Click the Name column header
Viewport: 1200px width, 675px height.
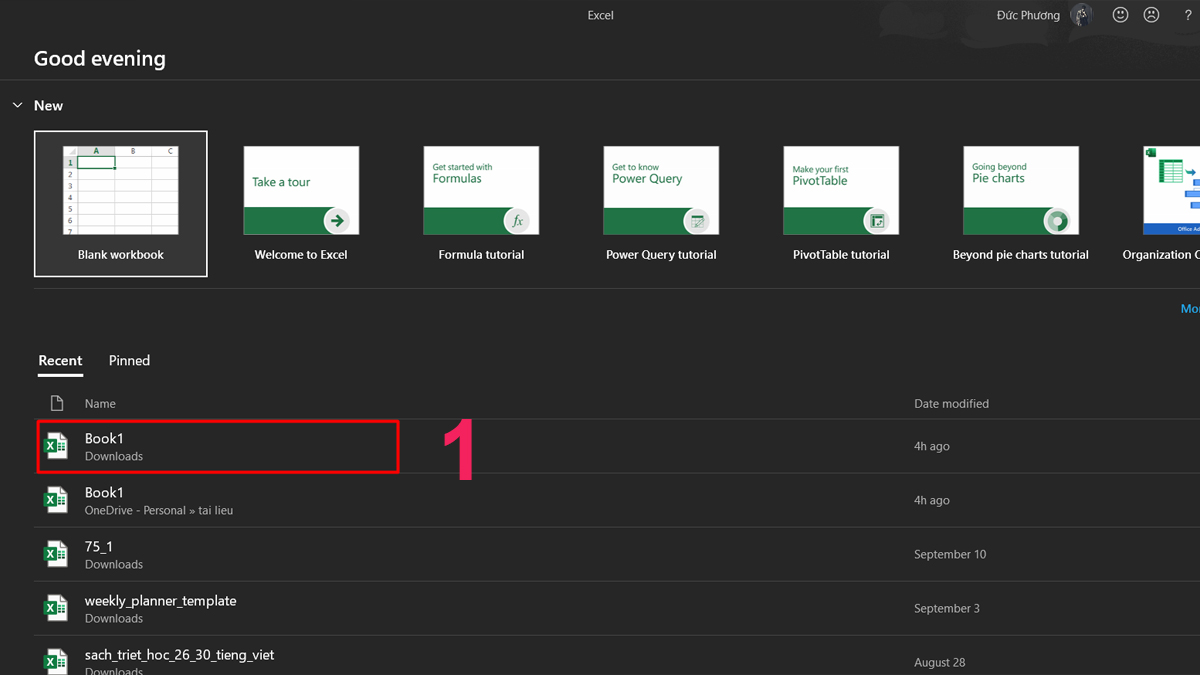[100, 404]
